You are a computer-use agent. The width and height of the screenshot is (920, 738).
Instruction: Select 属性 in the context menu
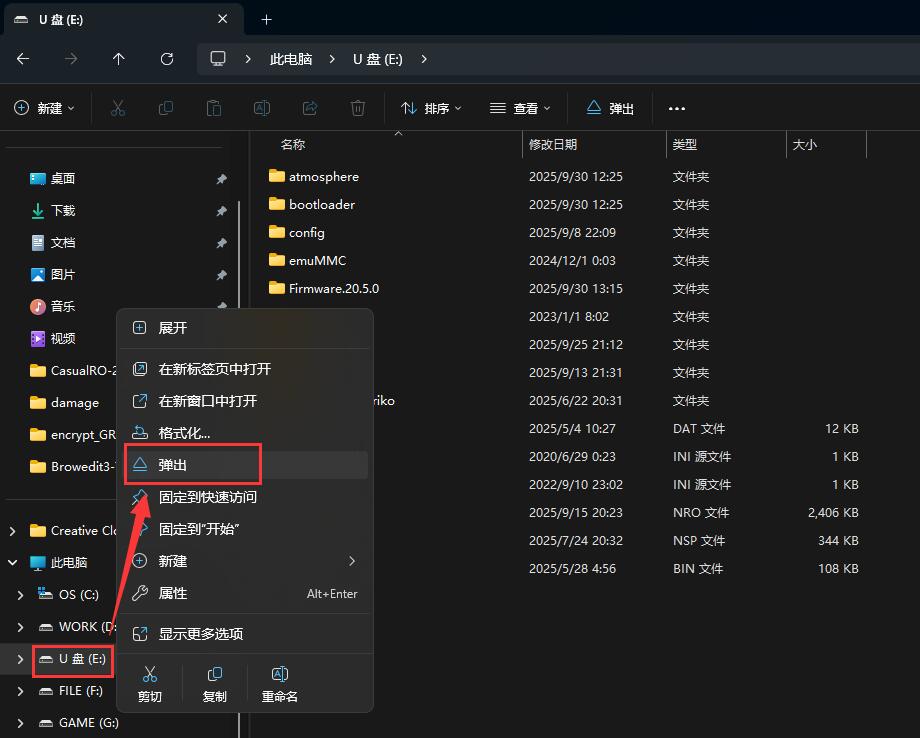click(173, 593)
